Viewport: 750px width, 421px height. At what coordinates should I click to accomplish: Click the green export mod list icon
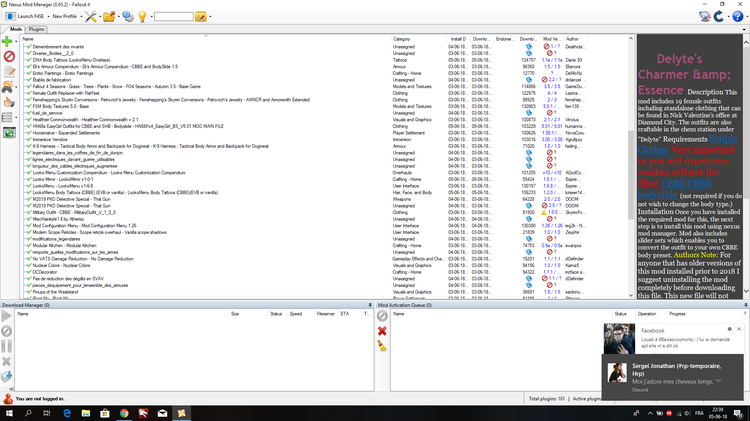tap(9, 133)
